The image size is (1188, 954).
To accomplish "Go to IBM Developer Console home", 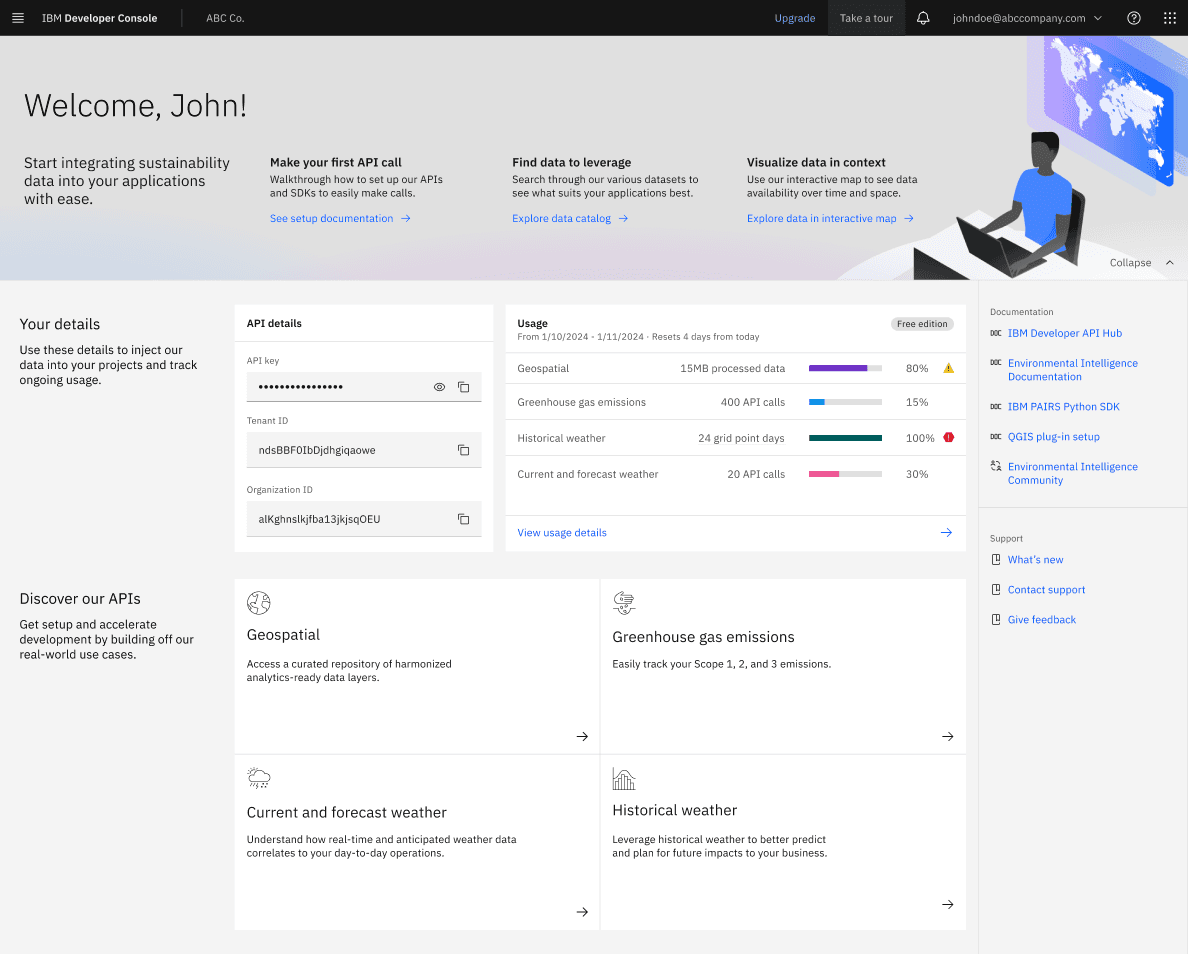I will tap(99, 18).
